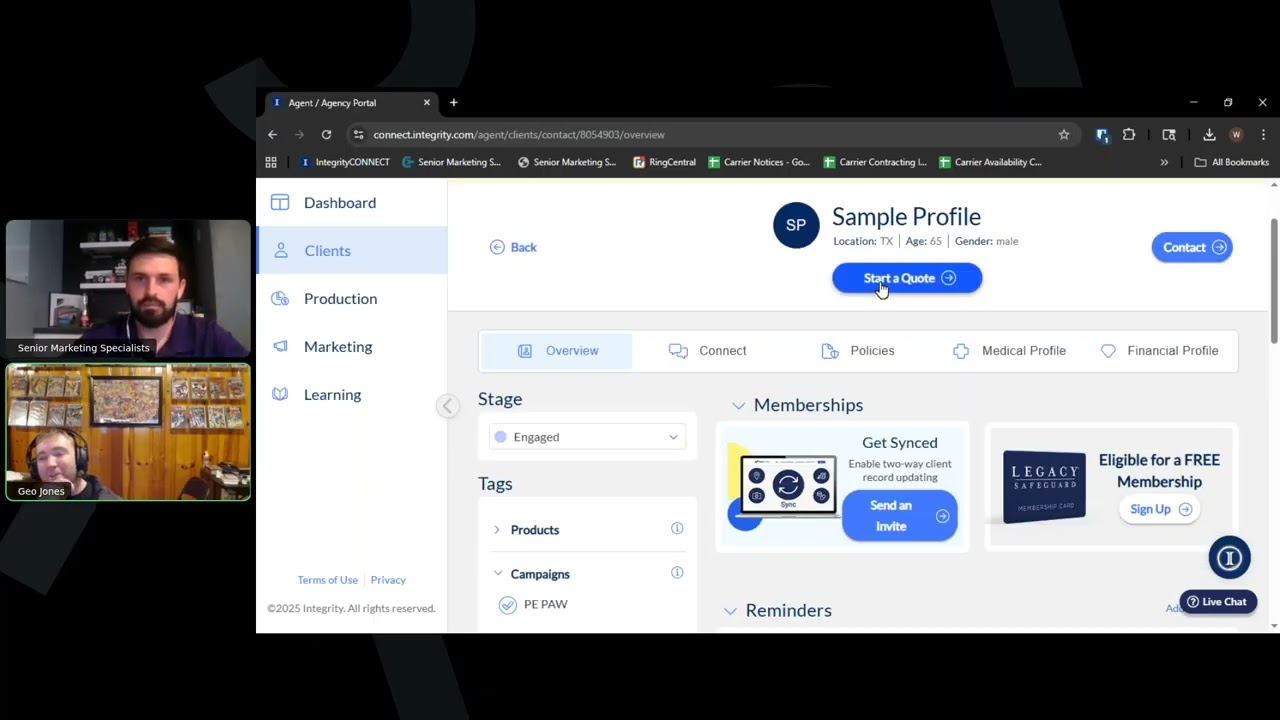Image resolution: width=1280 pixels, height=720 pixels.
Task: Open the Terms of Use link
Action: (327, 580)
